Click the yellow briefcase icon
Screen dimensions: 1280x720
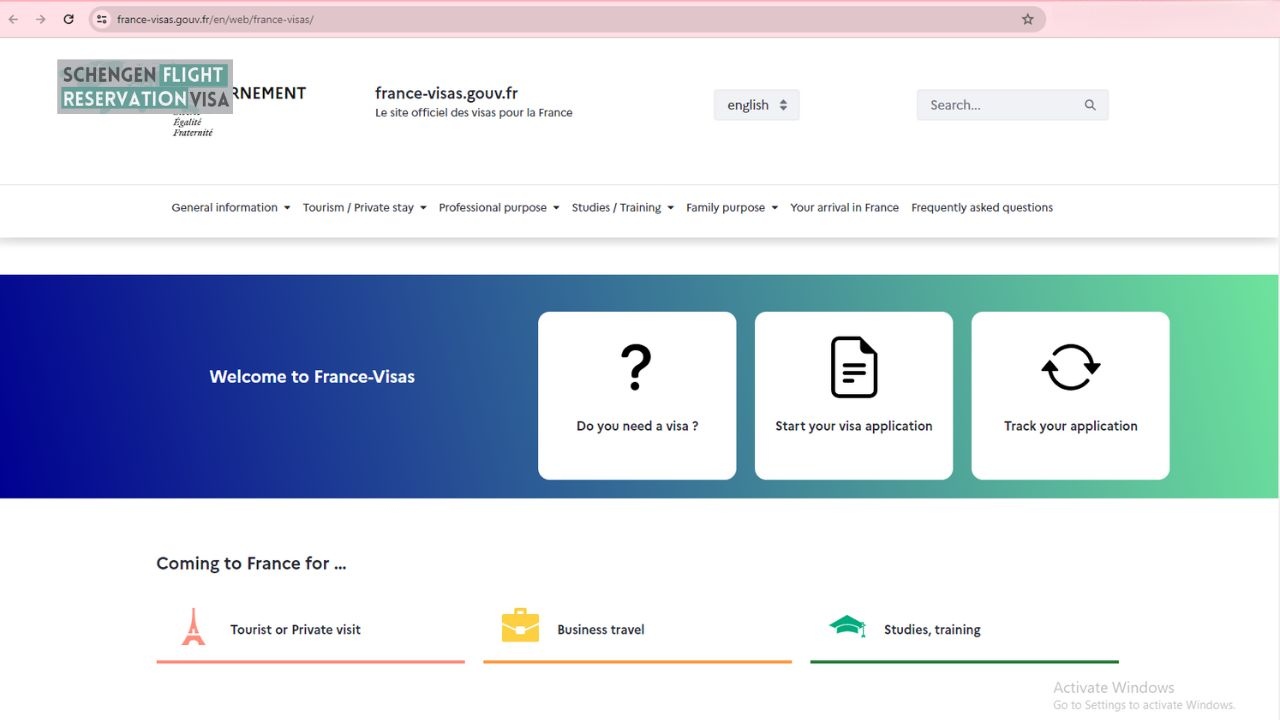click(x=520, y=625)
